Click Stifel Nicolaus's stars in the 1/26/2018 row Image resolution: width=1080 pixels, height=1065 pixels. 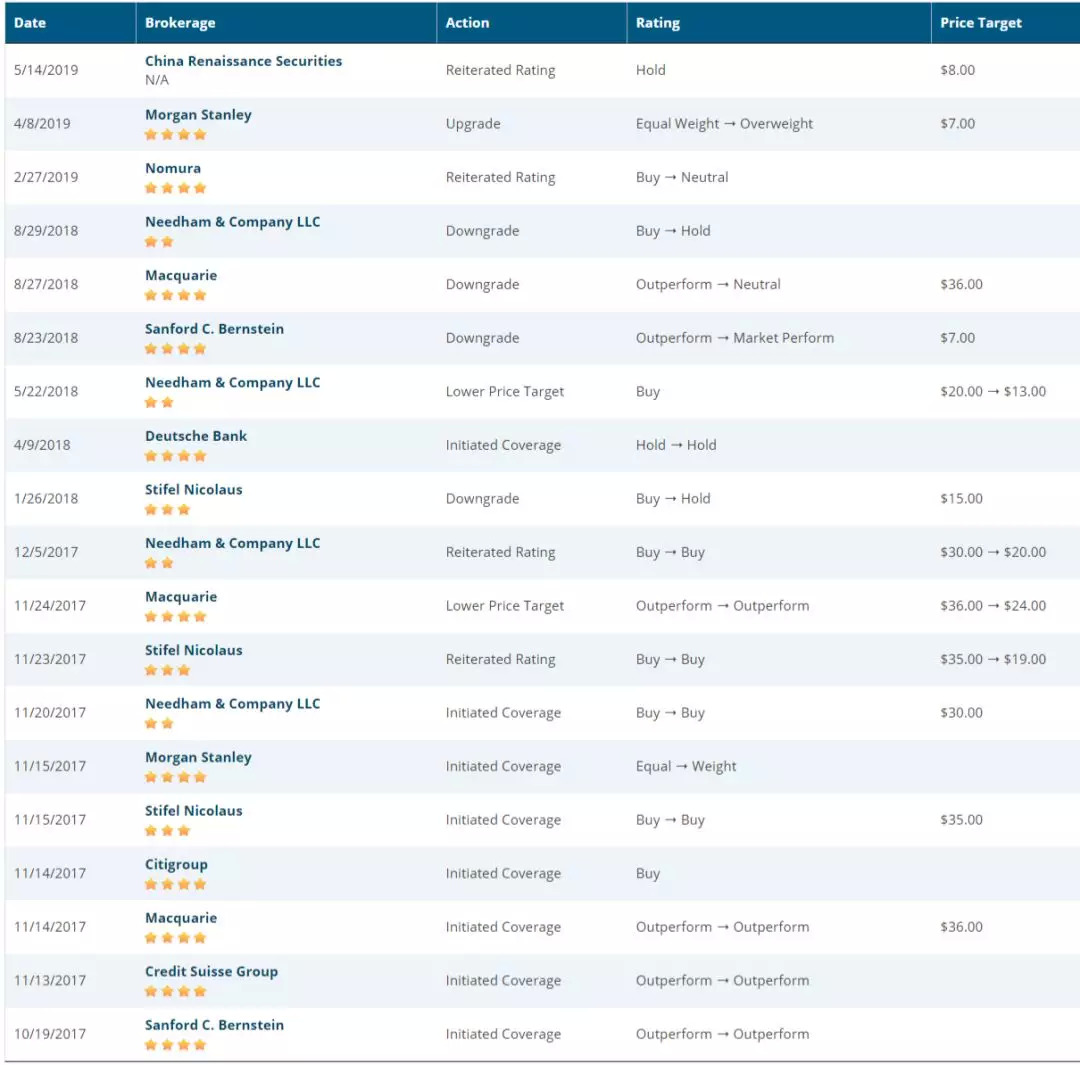coord(168,509)
